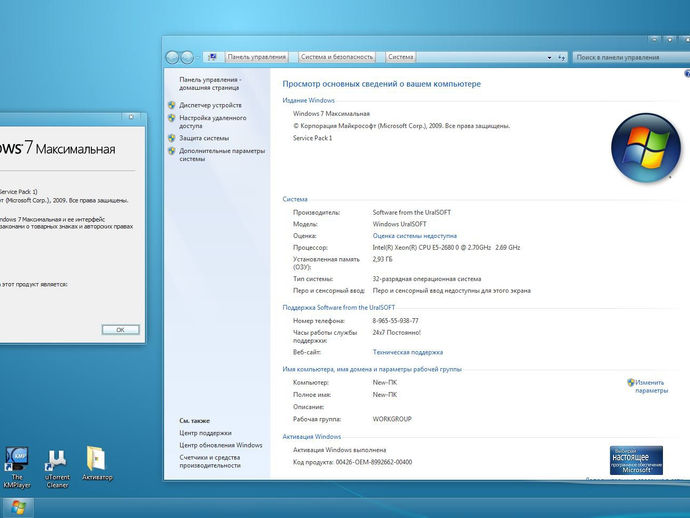The height and width of the screenshot is (518, 690).
Task: Open 'Центр поддержки' link
Action: [x=205, y=433]
